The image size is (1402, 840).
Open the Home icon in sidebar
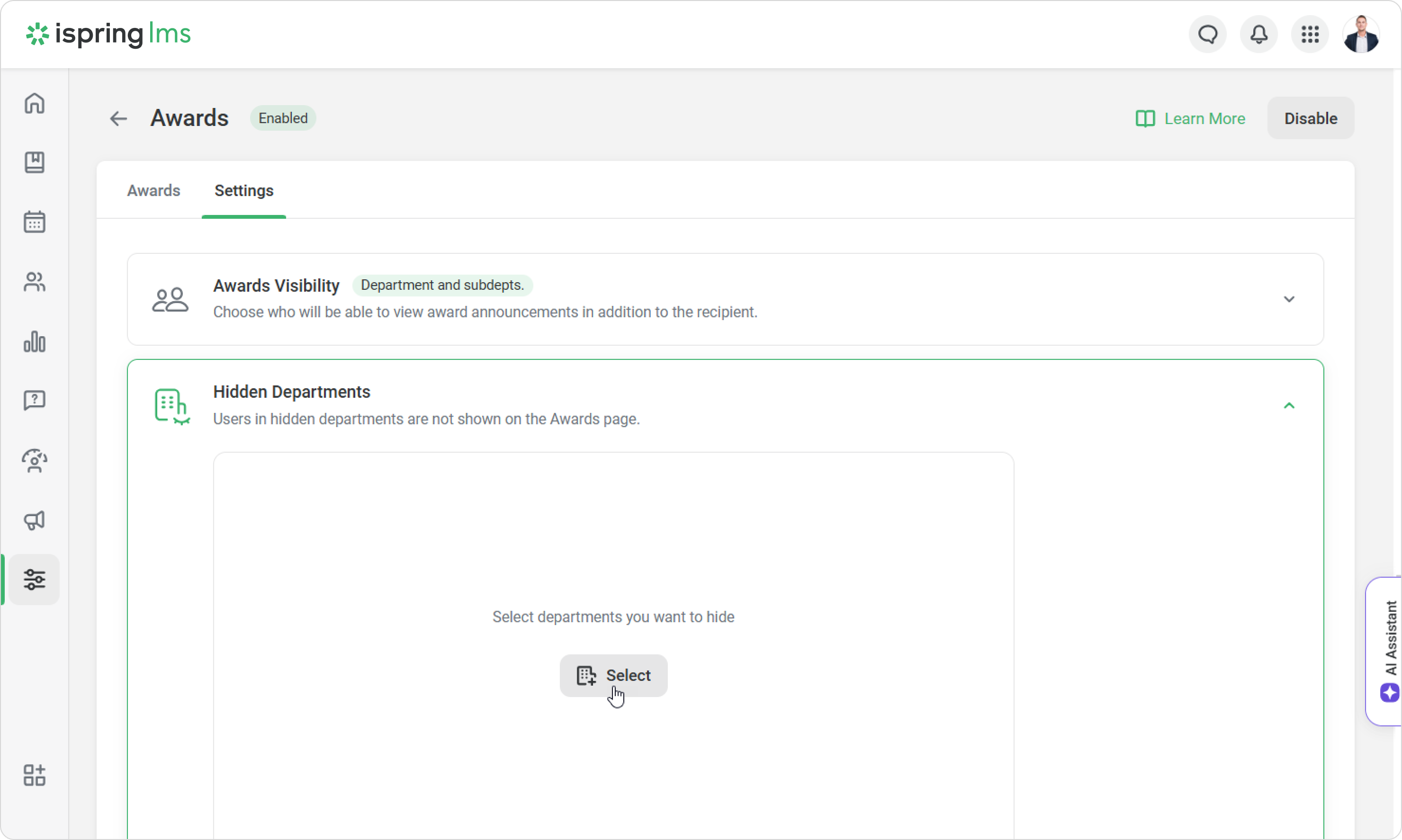(x=35, y=104)
